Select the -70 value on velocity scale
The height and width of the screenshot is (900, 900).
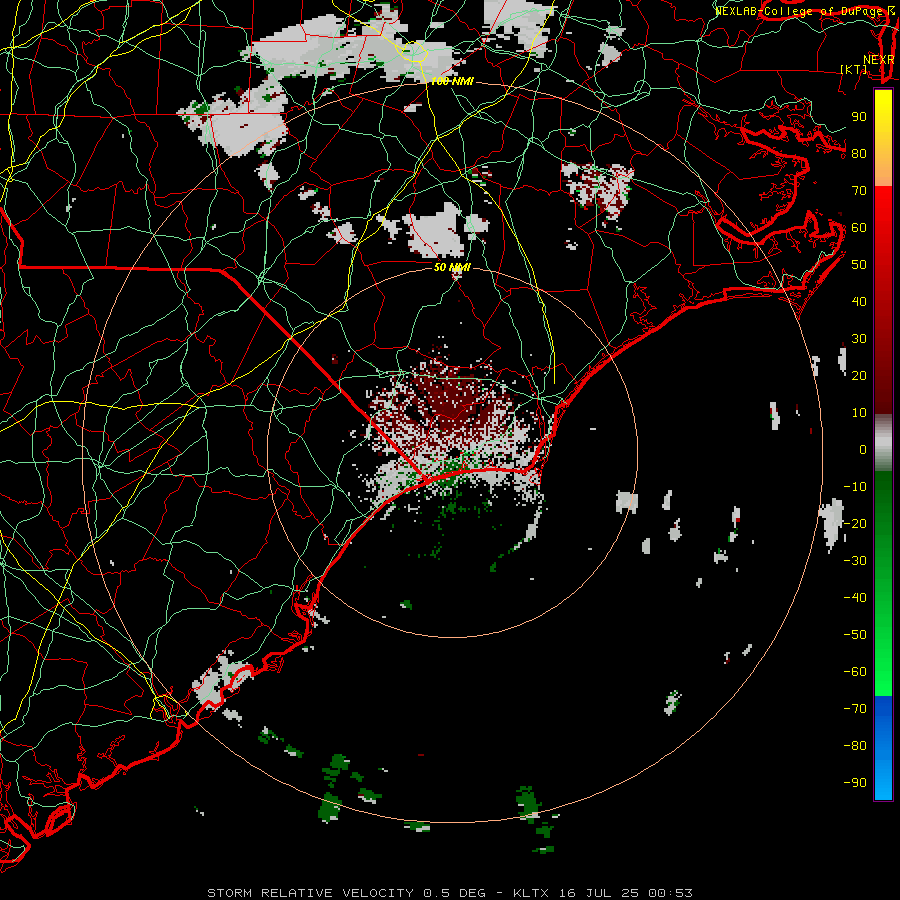tap(855, 709)
